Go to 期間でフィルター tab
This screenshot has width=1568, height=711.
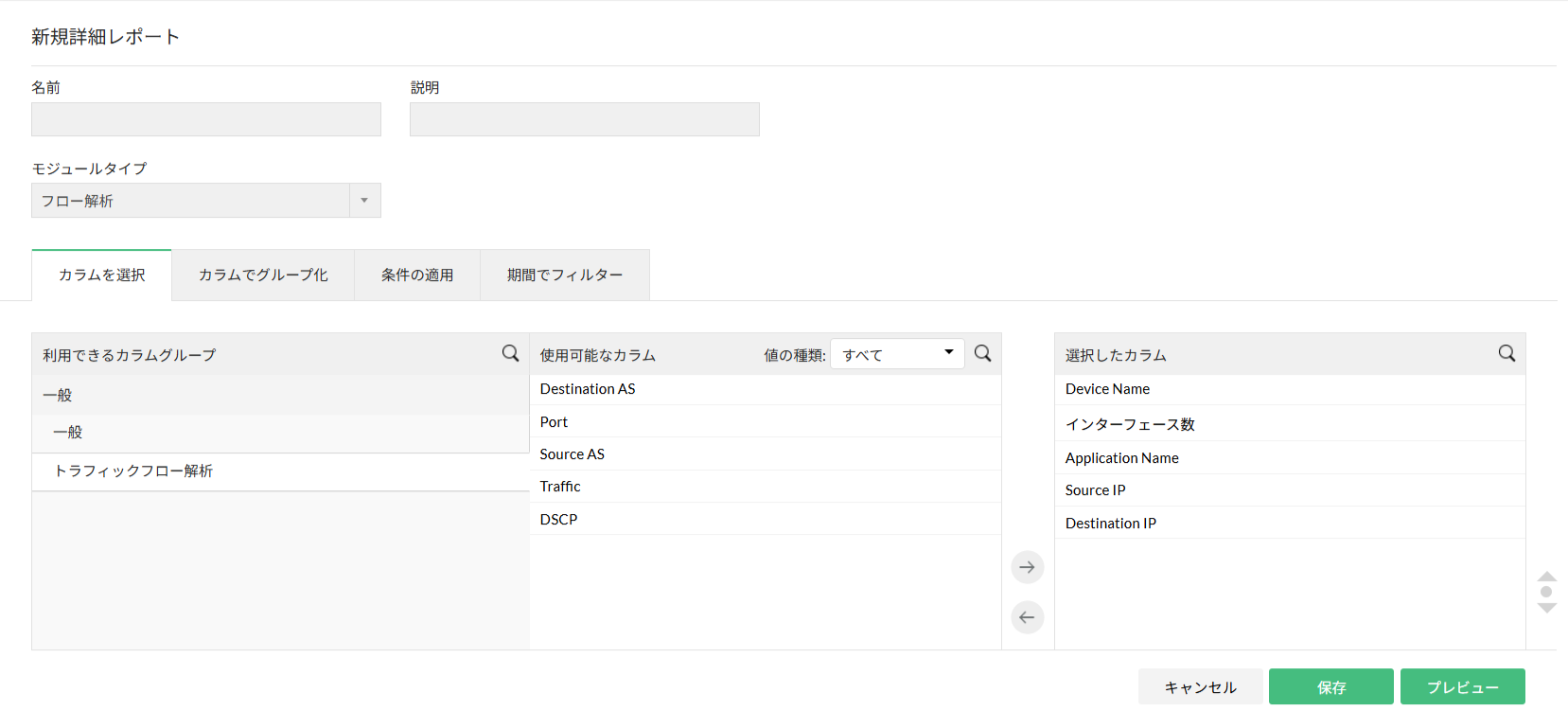coord(565,276)
